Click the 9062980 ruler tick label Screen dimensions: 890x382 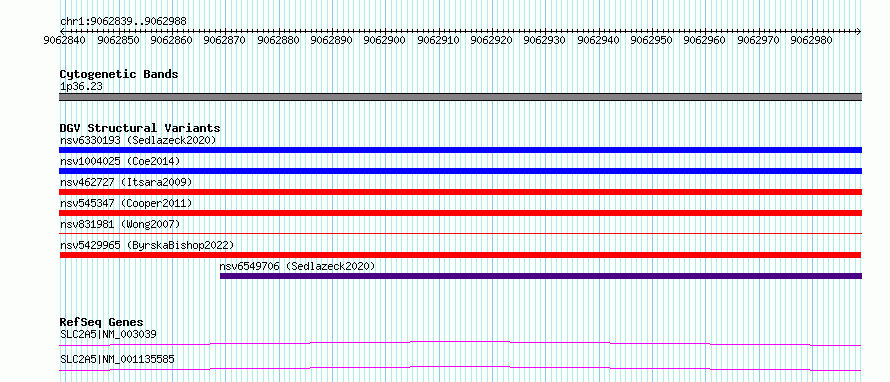811,40
